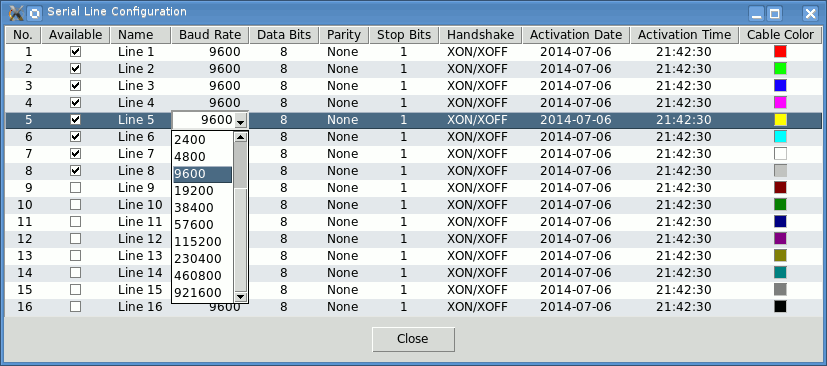Sort by the Baud Rate column header
The image size is (827, 366).
coord(210,35)
